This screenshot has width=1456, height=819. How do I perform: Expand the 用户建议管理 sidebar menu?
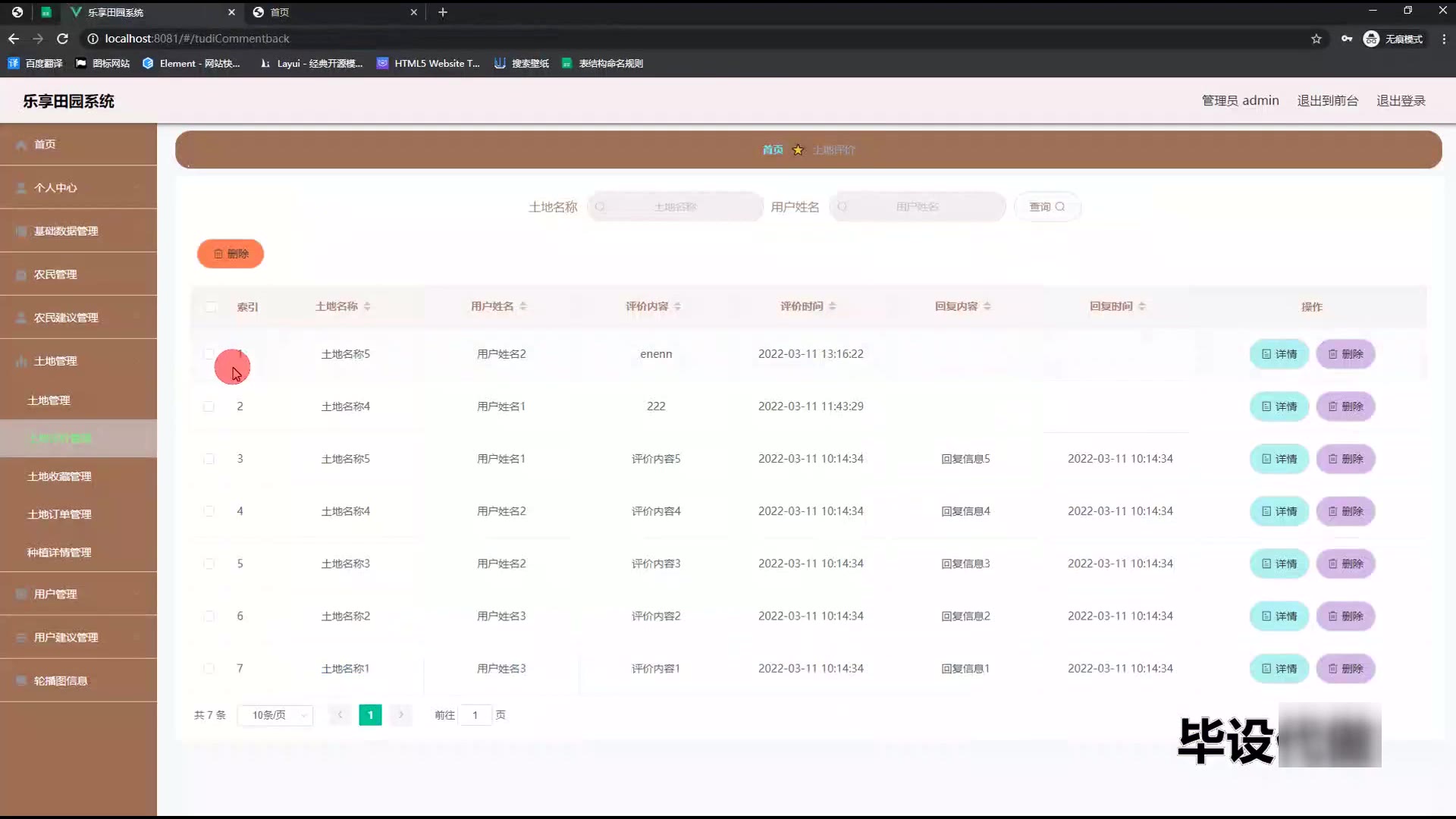coord(78,637)
